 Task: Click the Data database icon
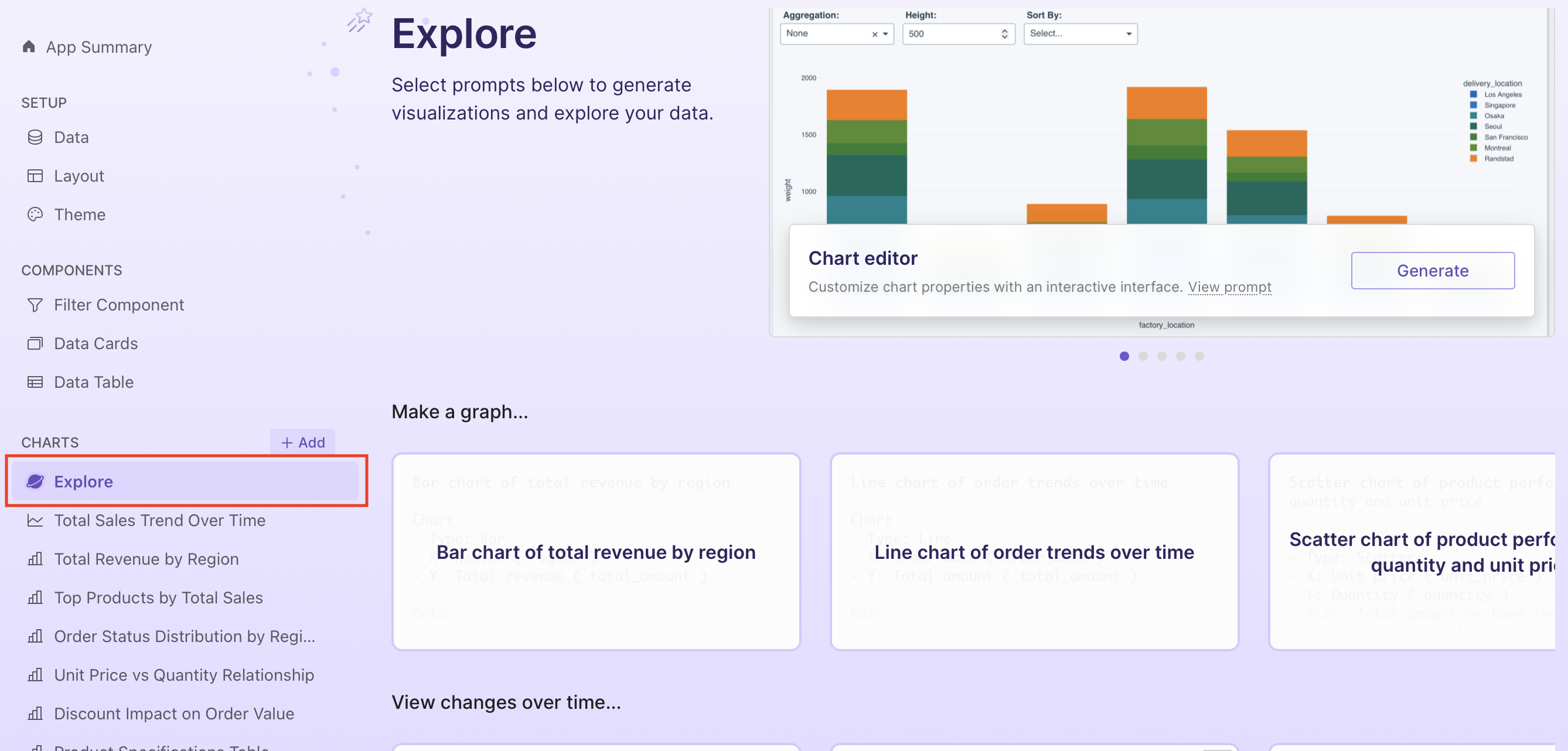(x=35, y=137)
